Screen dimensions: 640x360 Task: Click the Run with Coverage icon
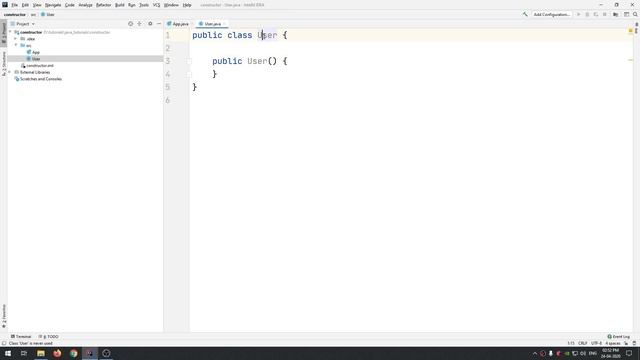(x=596, y=14)
